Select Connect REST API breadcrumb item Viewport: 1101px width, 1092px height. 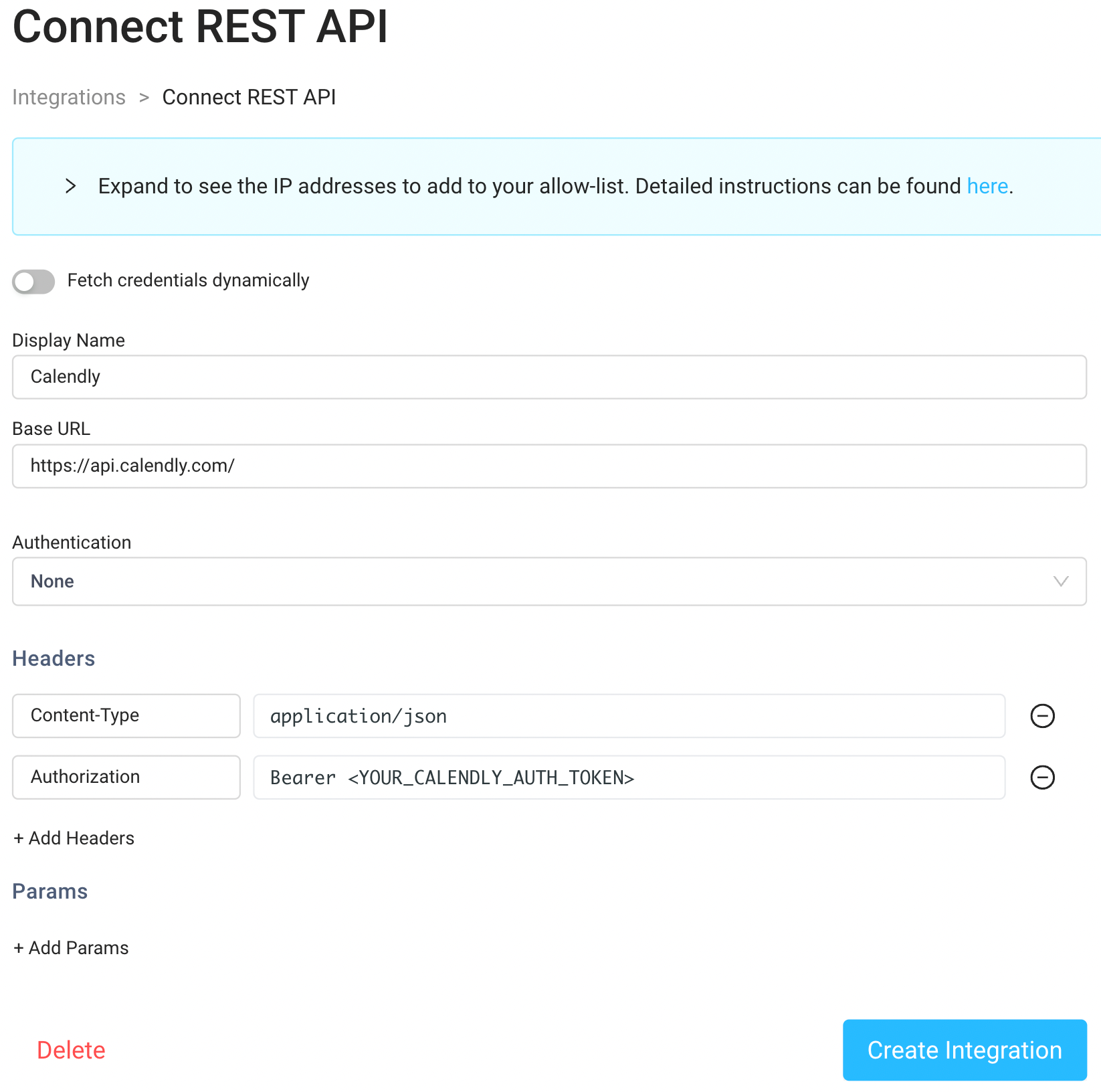tap(249, 97)
